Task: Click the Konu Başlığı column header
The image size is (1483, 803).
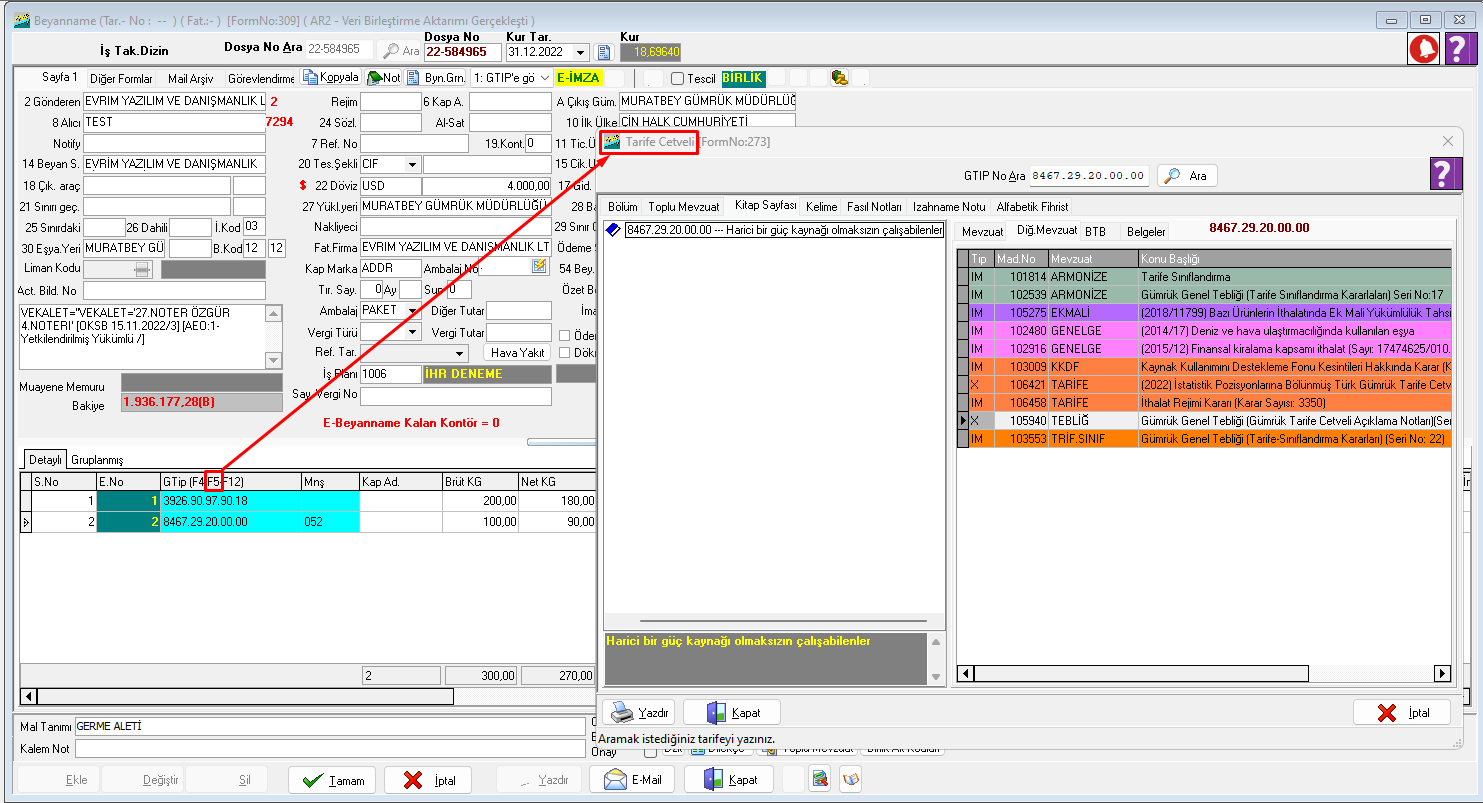Action: (1294, 259)
